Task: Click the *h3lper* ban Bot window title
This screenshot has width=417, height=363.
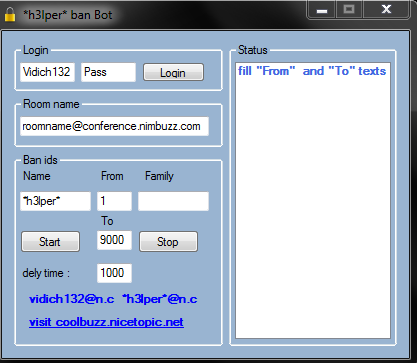Action: click(x=68, y=15)
